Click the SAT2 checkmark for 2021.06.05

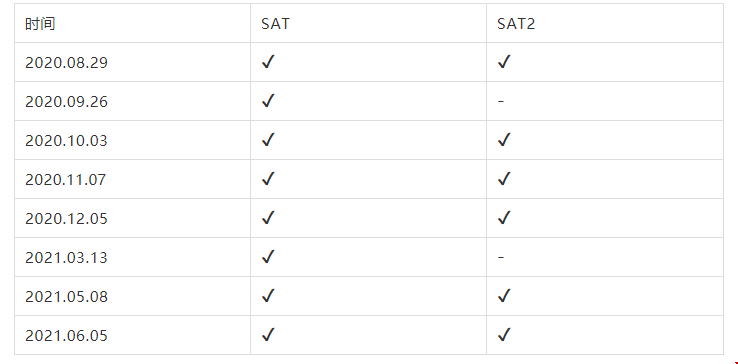(x=504, y=336)
